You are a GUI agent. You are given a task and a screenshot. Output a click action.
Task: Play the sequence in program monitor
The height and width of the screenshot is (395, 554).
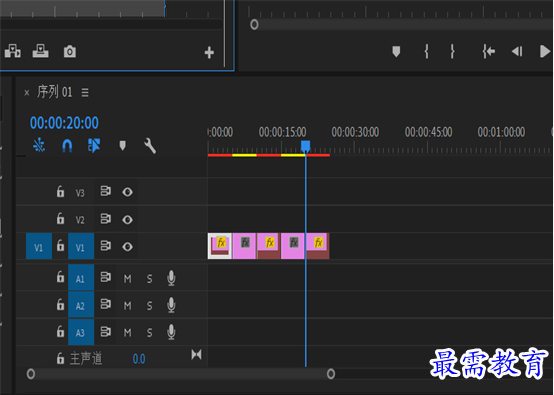coord(545,52)
